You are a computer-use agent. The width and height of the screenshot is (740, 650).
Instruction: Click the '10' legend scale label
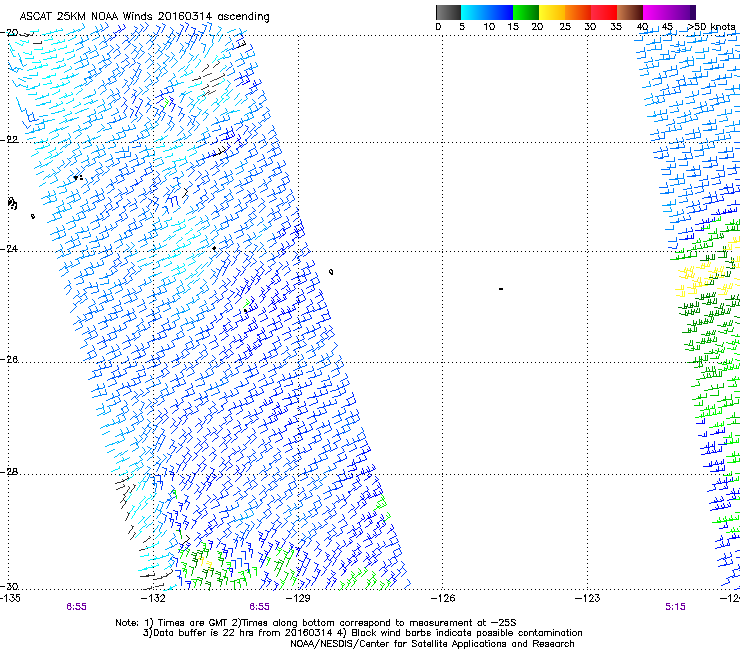[489, 27]
